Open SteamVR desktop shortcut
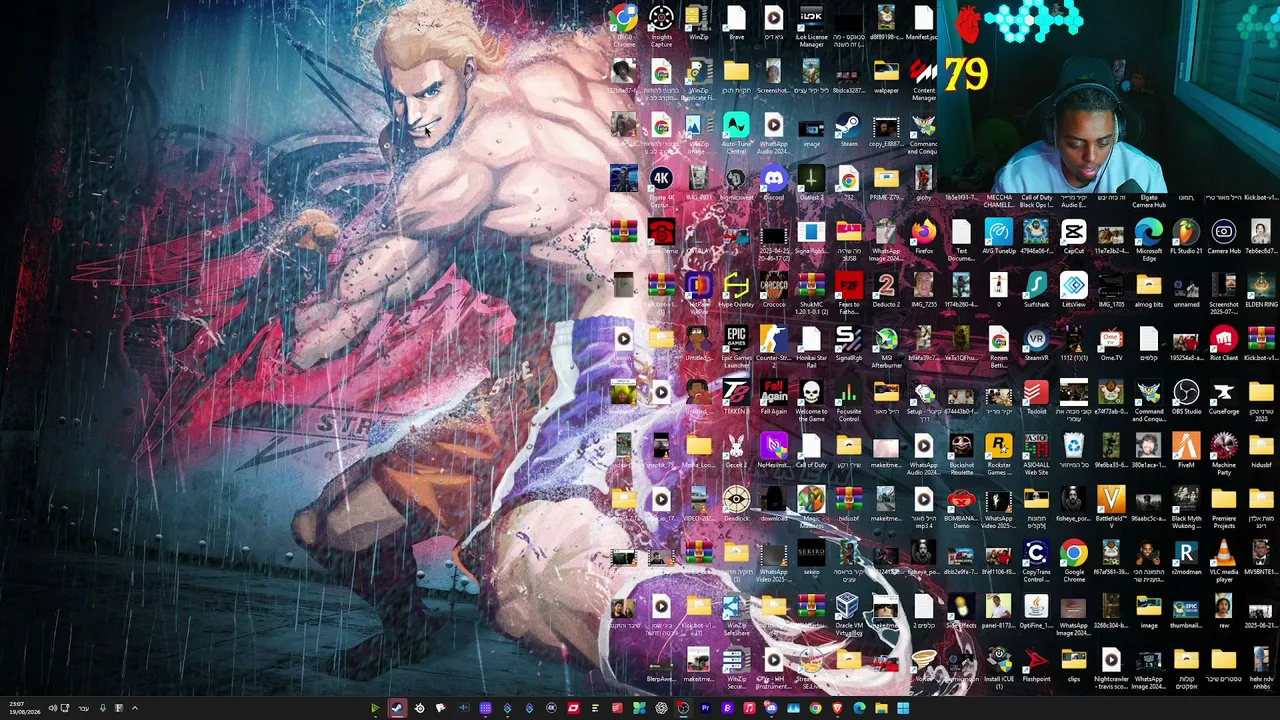 [x=1036, y=346]
